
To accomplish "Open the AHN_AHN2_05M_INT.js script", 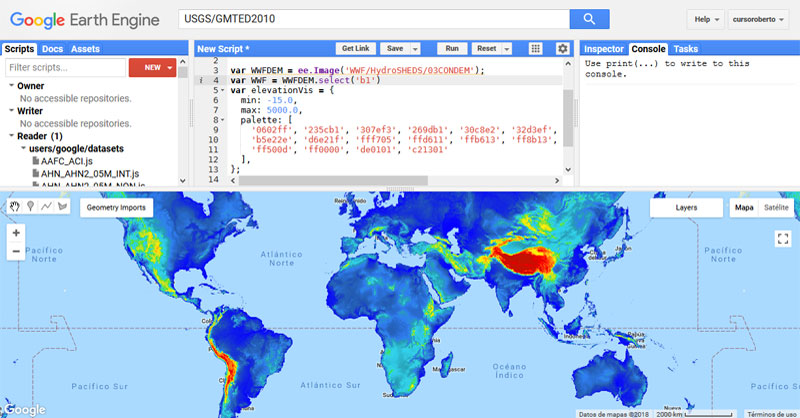I will coord(90,174).
